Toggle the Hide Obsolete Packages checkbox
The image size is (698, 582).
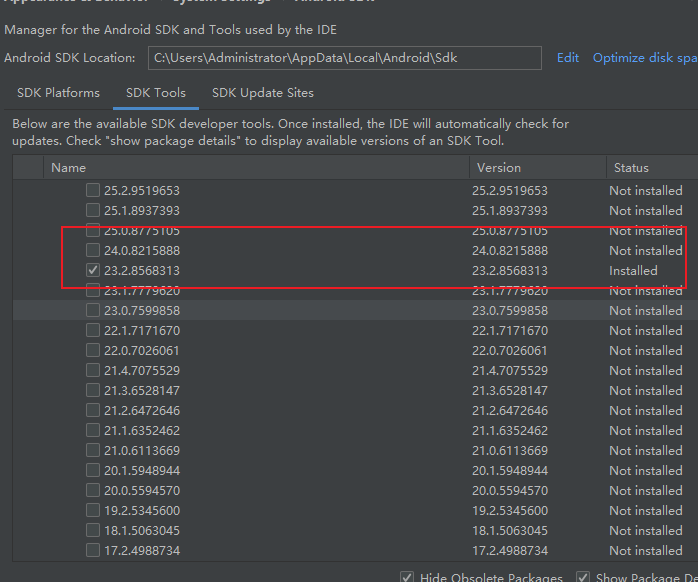tap(407, 577)
